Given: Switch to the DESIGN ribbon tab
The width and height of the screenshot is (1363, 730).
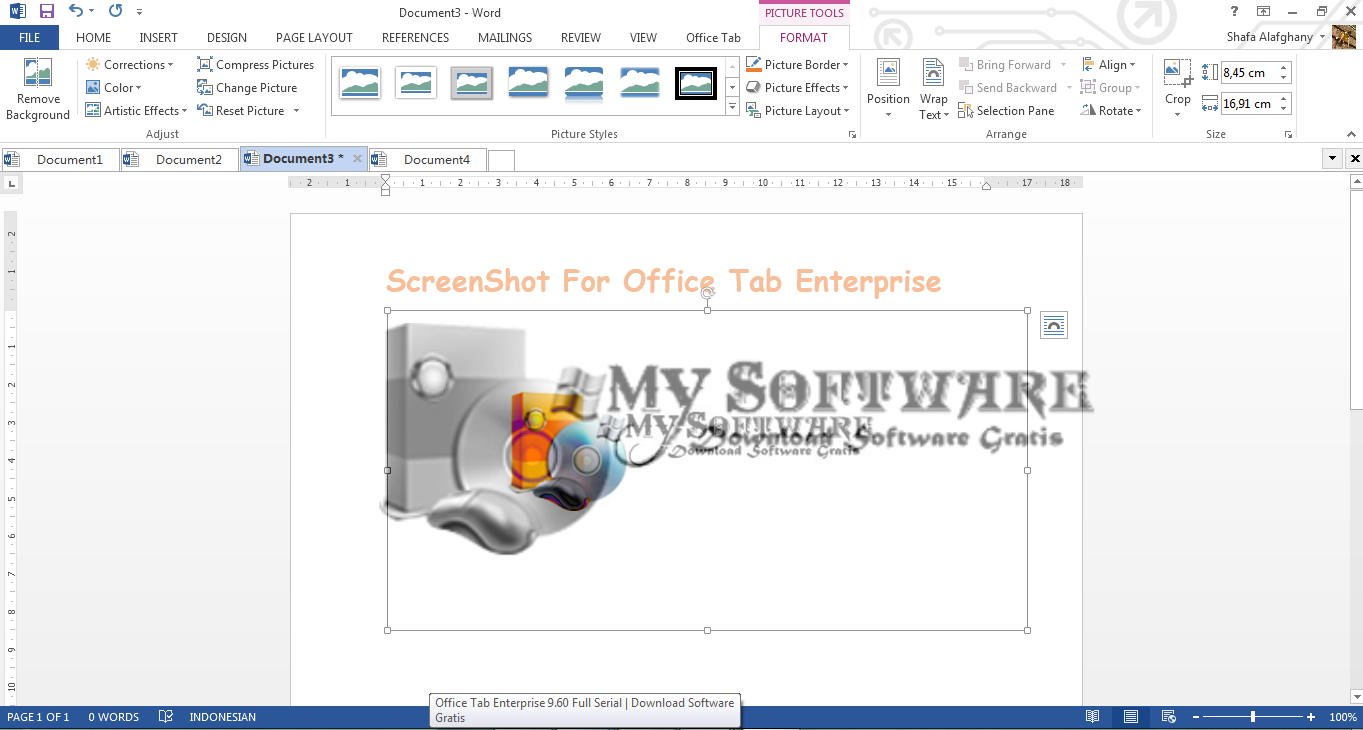Looking at the screenshot, I should tap(227, 38).
